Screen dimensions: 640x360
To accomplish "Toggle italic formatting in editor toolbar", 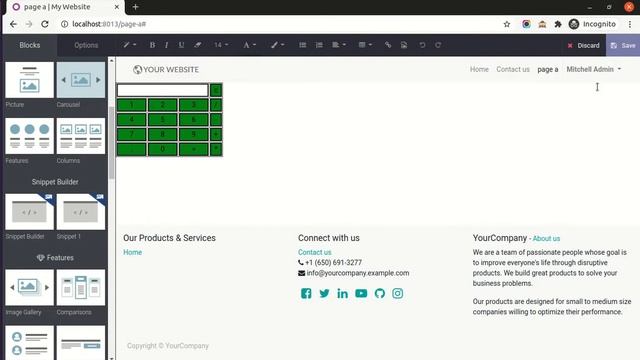I will (167, 45).
